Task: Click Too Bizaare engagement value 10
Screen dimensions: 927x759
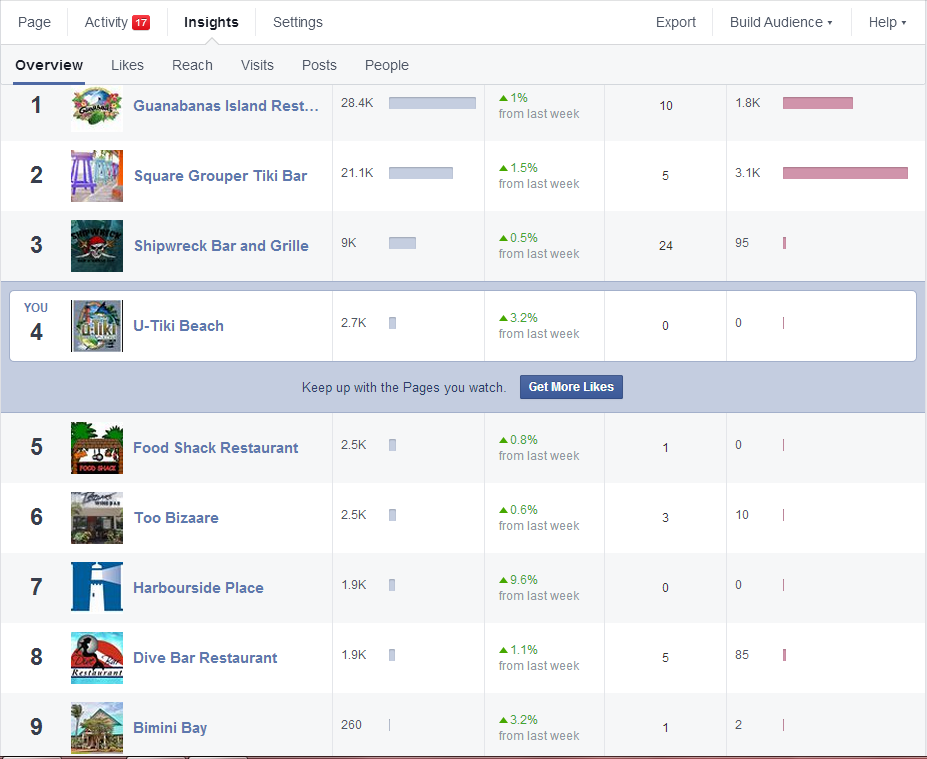Action: pos(742,515)
